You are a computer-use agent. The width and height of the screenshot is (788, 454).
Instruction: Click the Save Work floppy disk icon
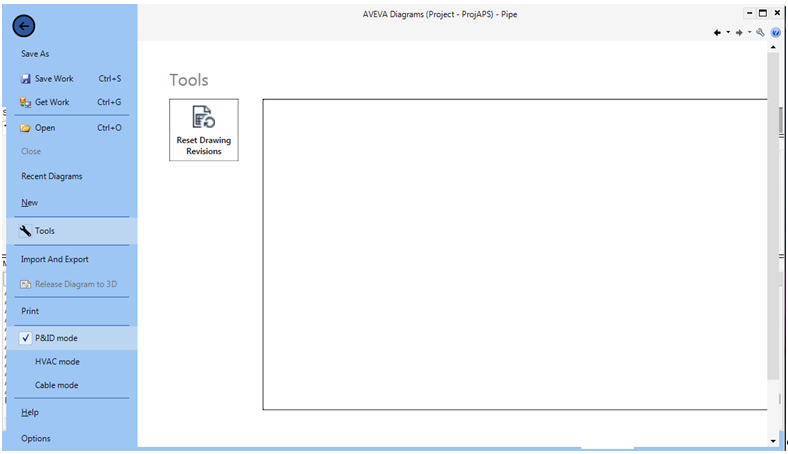click(26, 78)
